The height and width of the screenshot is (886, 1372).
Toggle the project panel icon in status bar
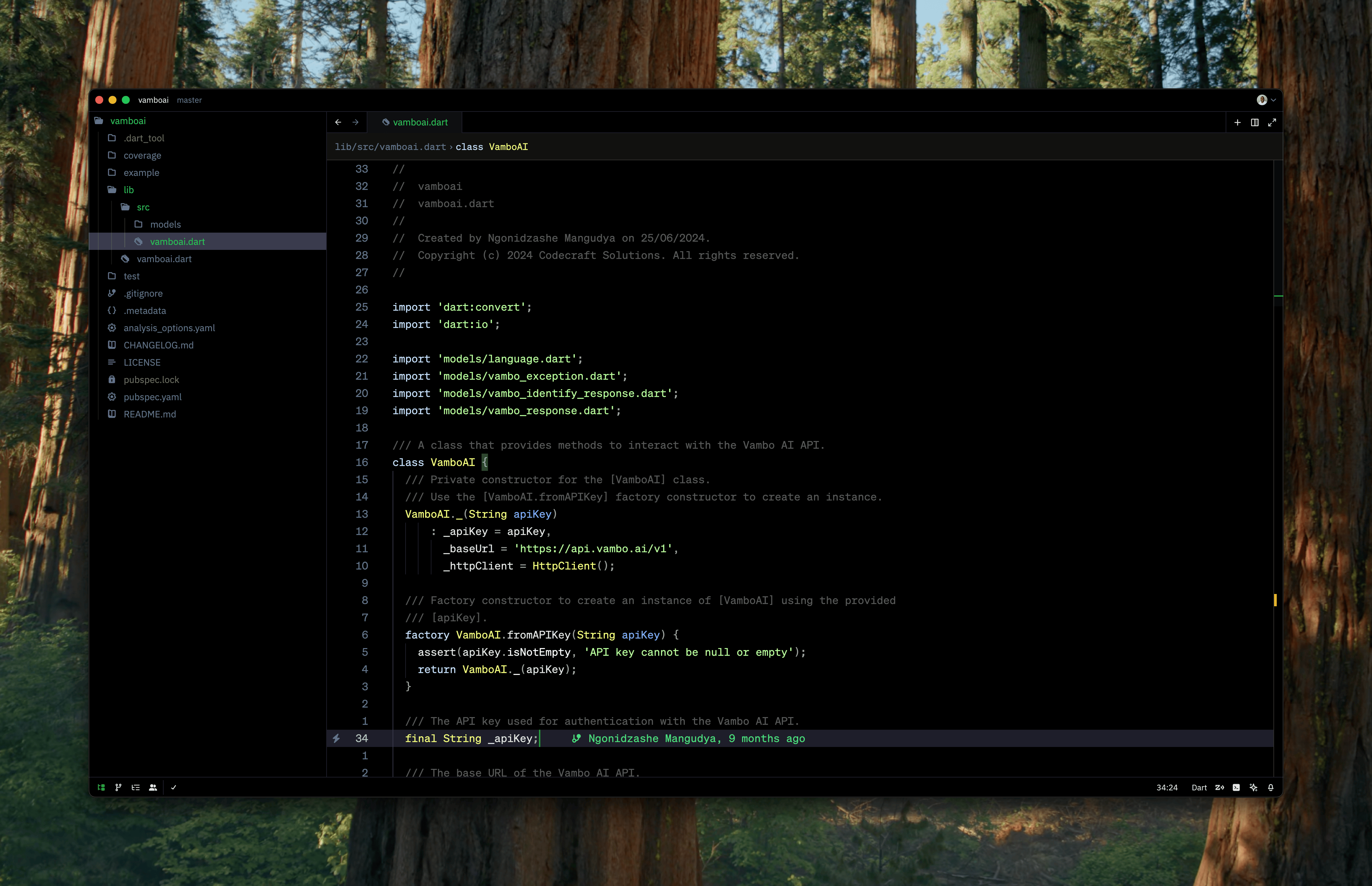pyautogui.click(x=101, y=788)
